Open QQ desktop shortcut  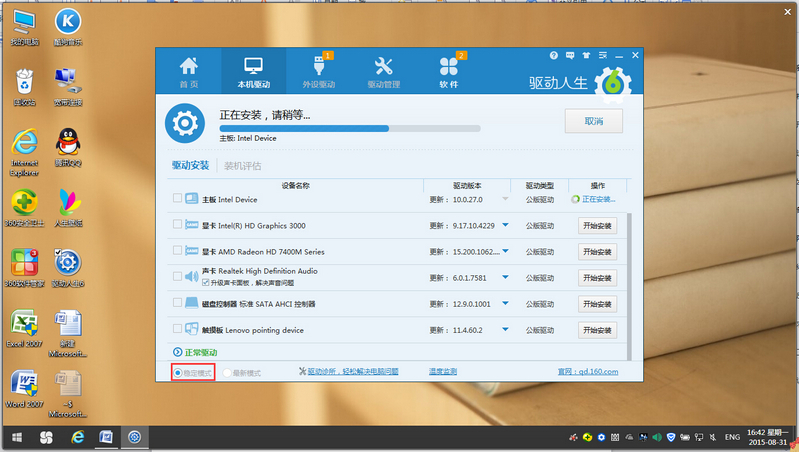point(68,146)
